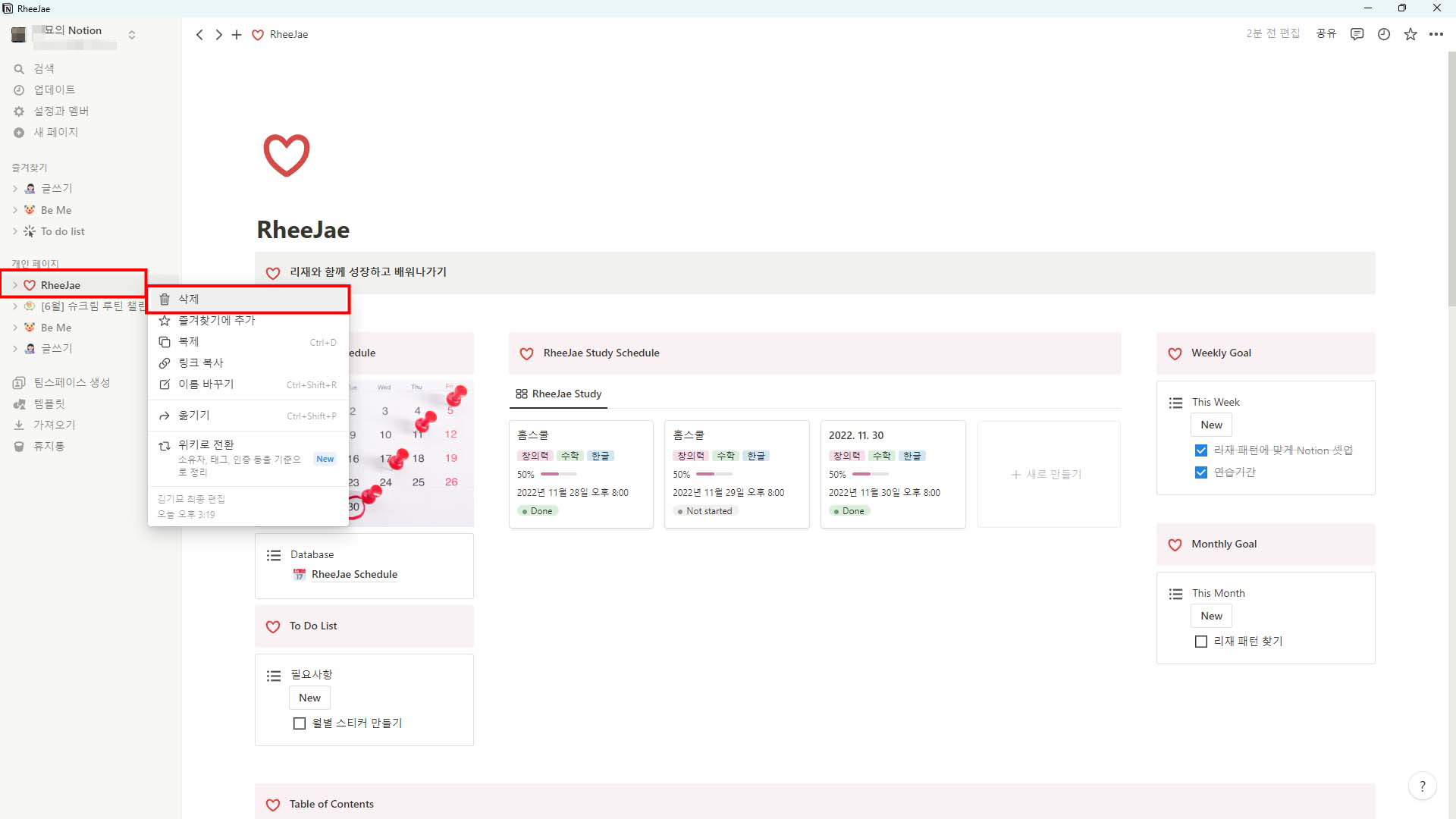This screenshot has width=1456, height=819.
Task: Expand the To do list favorite
Action: [x=15, y=231]
